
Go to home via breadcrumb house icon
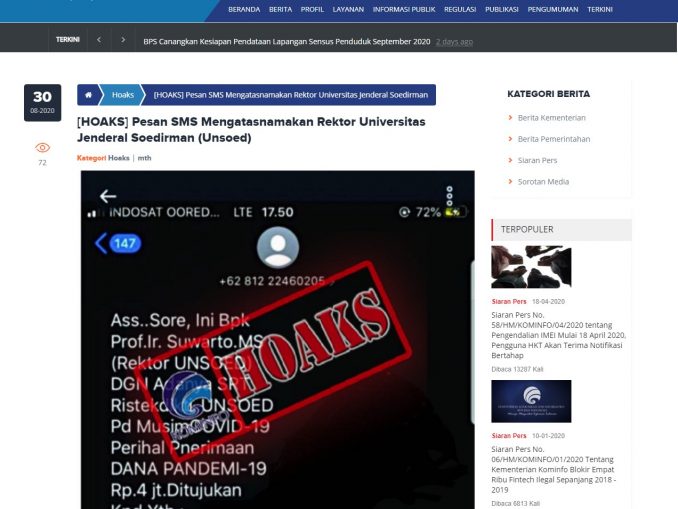[x=88, y=95]
